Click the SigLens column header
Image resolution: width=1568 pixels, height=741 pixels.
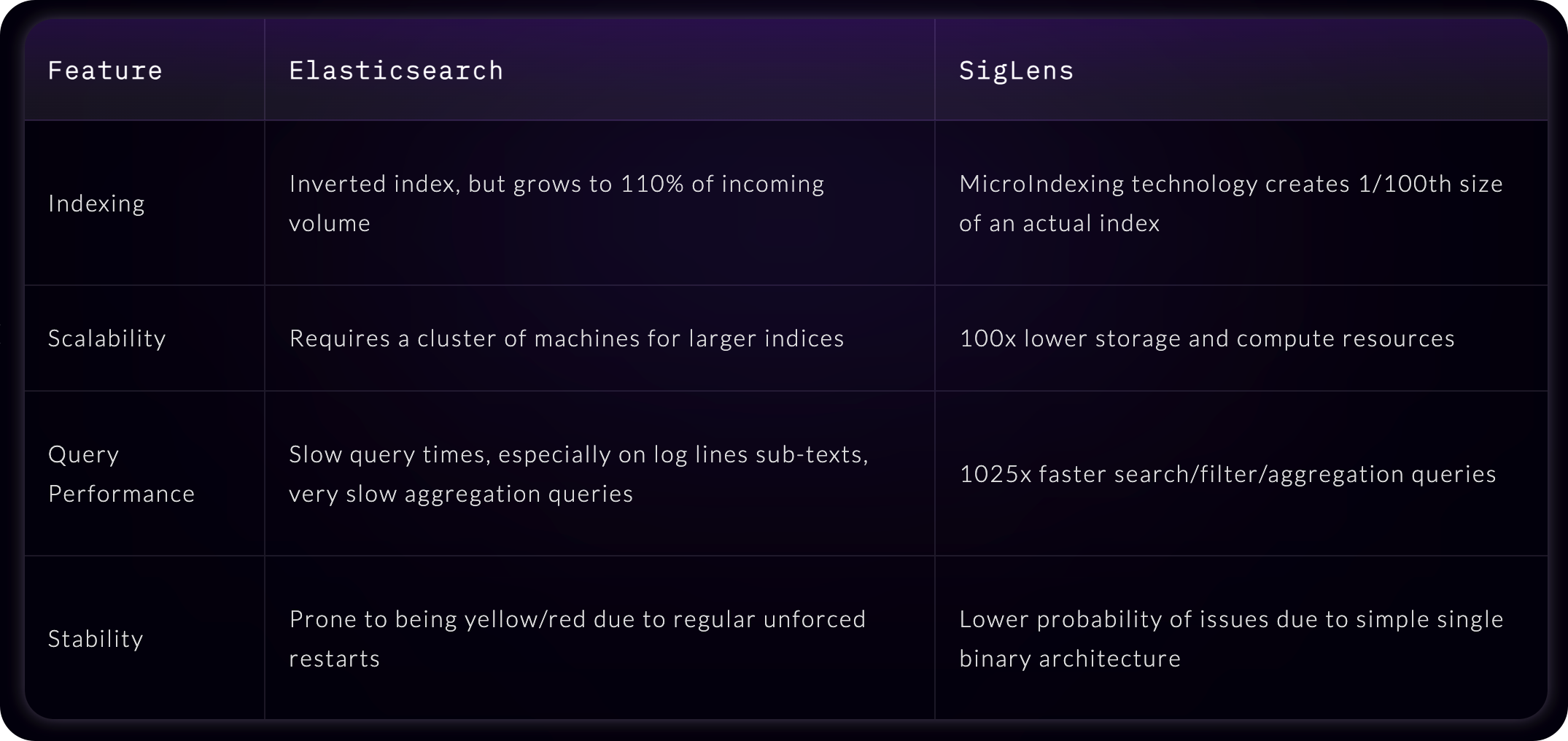coord(1016,71)
